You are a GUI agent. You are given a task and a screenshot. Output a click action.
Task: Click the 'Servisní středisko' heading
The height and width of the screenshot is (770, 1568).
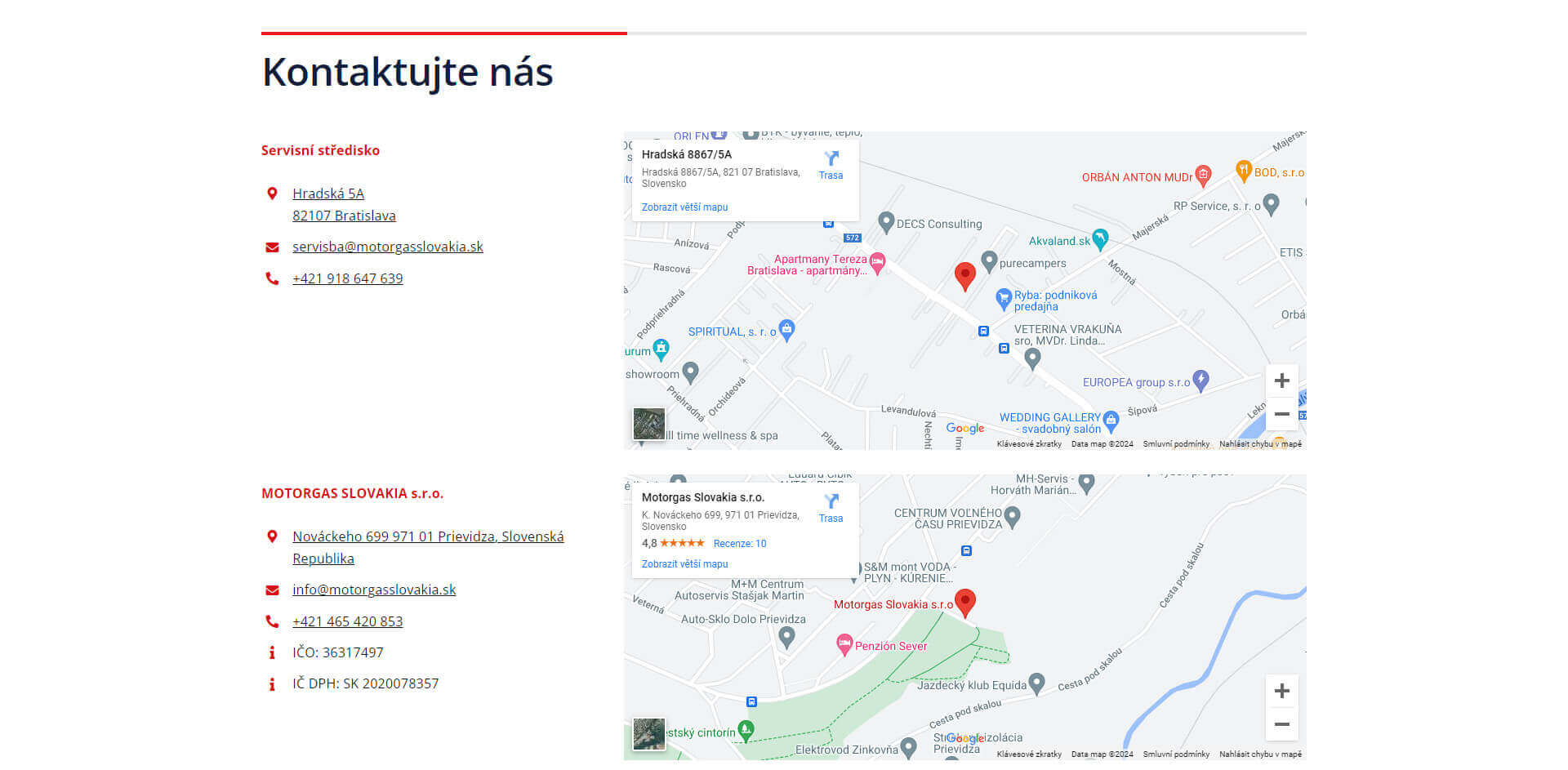(x=320, y=150)
